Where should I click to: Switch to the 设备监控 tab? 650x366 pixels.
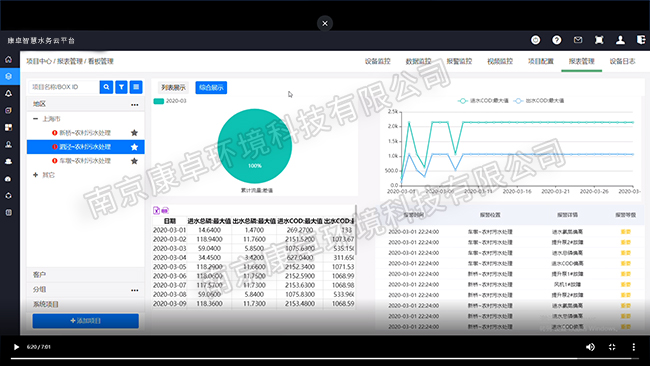pos(378,61)
